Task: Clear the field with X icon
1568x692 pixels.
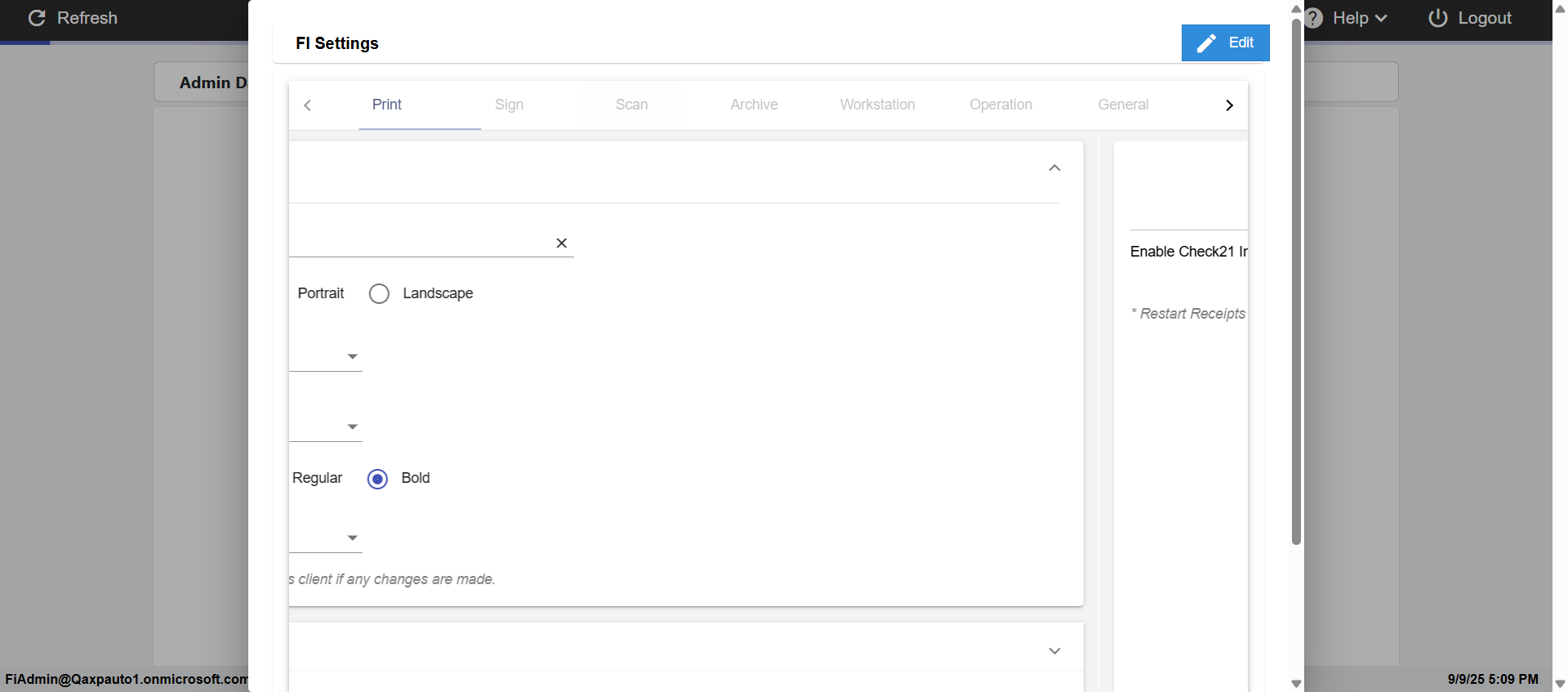Action: point(562,243)
